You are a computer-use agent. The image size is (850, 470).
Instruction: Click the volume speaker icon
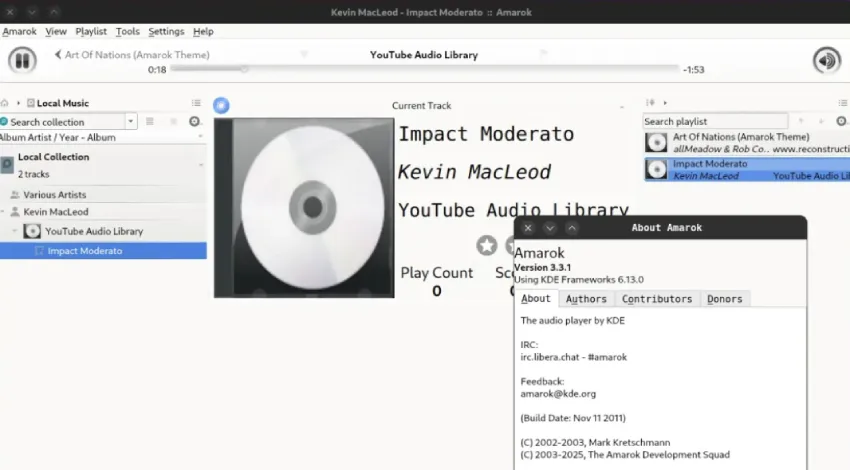tap(826, 60)
